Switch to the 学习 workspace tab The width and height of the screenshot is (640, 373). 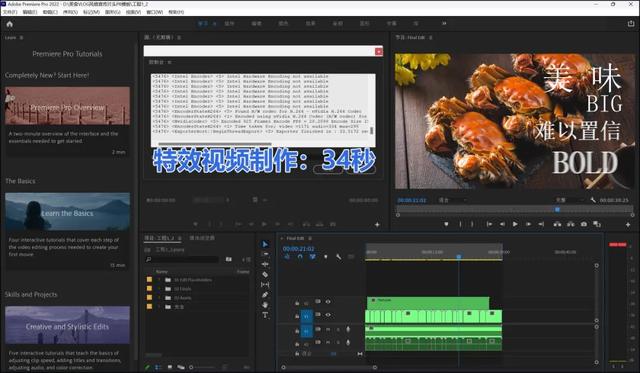203,24
